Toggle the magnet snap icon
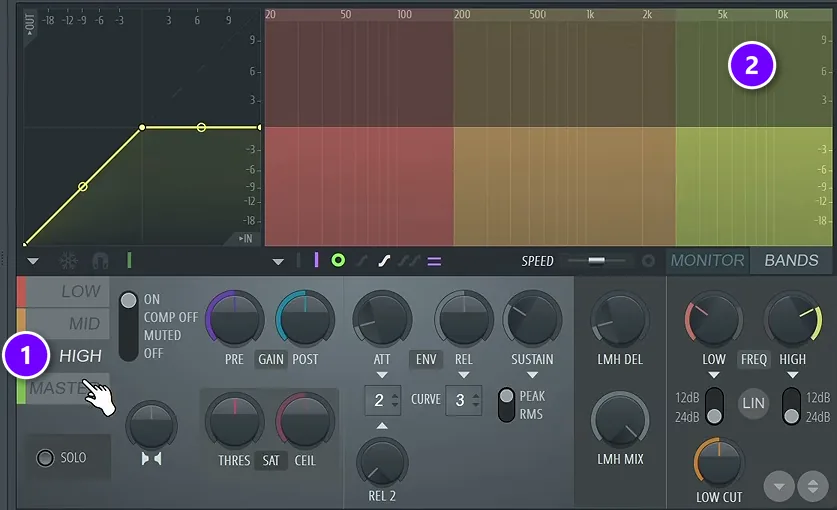Image resolution: width=837 pixels, height=510 pixels. click(x=100, y=261)
